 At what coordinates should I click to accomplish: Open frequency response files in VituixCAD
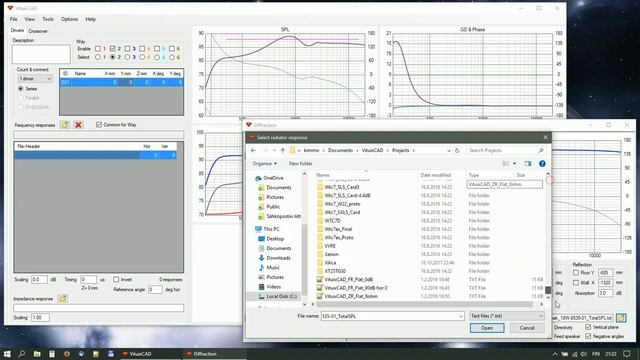point(64,125)
